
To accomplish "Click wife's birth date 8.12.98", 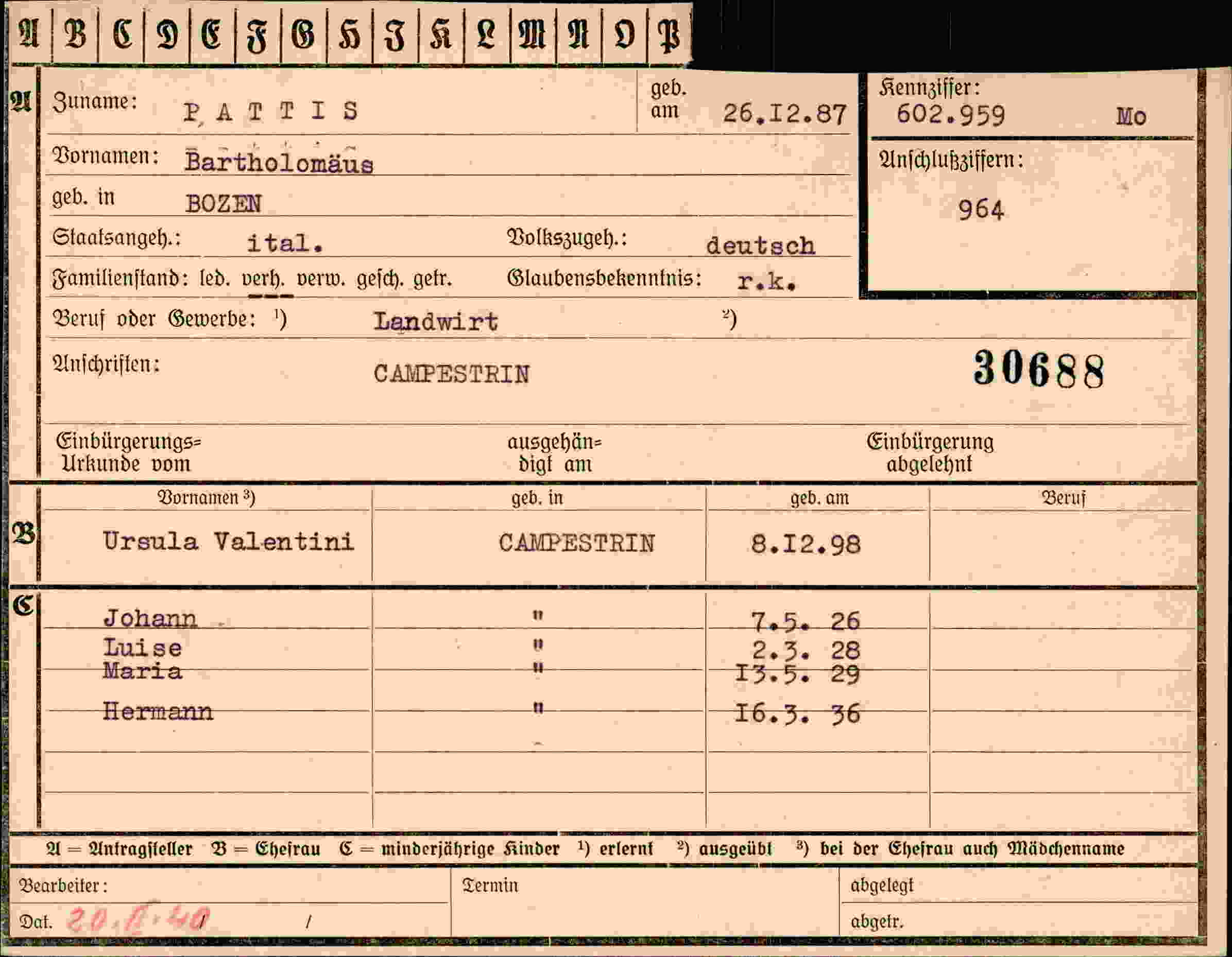I will 806,545.
